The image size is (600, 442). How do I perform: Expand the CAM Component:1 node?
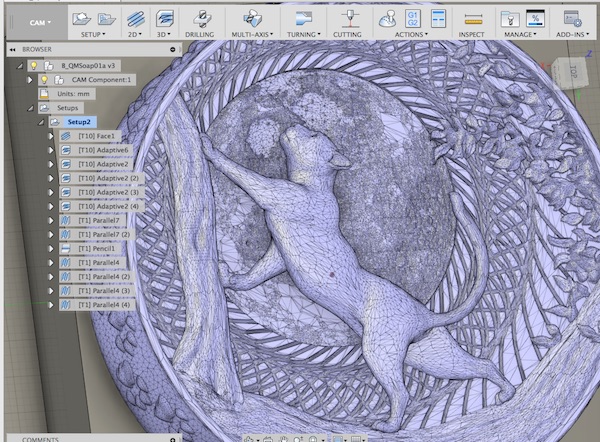[x=30, y=80]
